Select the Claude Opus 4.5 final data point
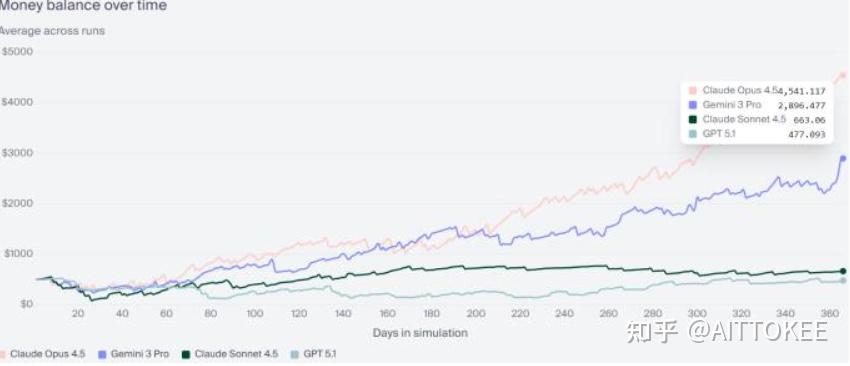The height and width of the screenshot is (366, 850). point(843,75)
